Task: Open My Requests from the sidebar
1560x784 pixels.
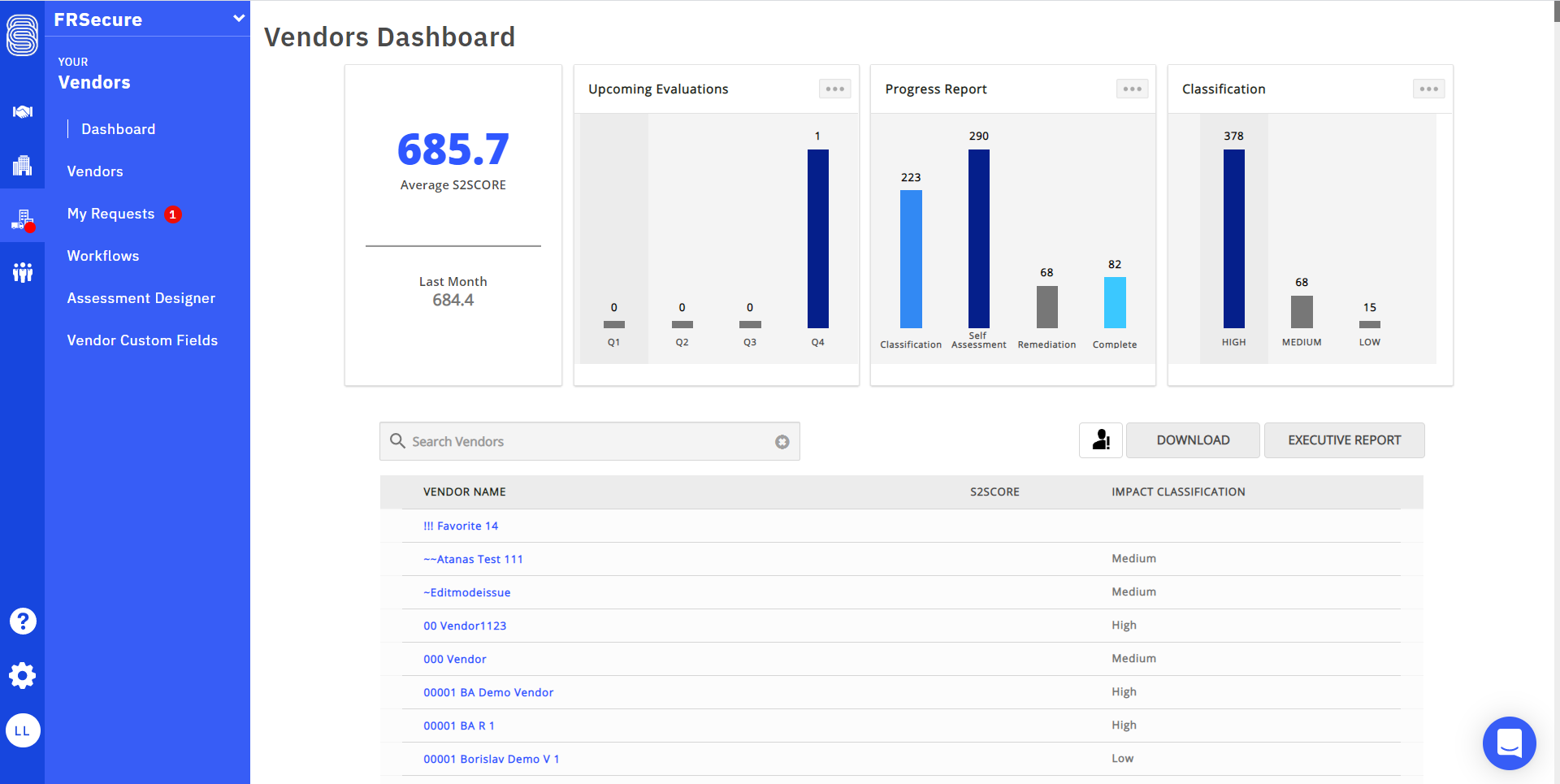Action: point(110,214)
